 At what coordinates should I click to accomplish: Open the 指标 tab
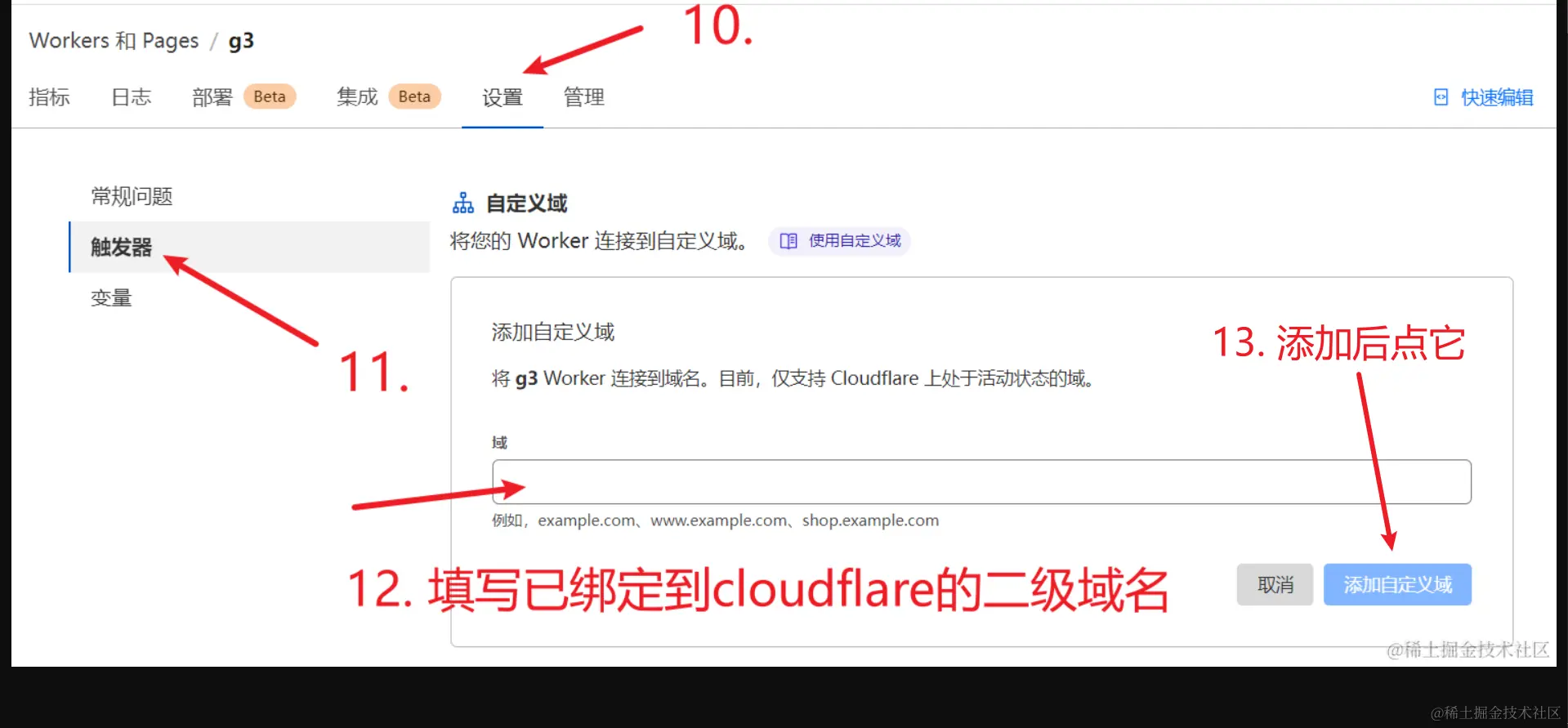[x=49, y=97]
